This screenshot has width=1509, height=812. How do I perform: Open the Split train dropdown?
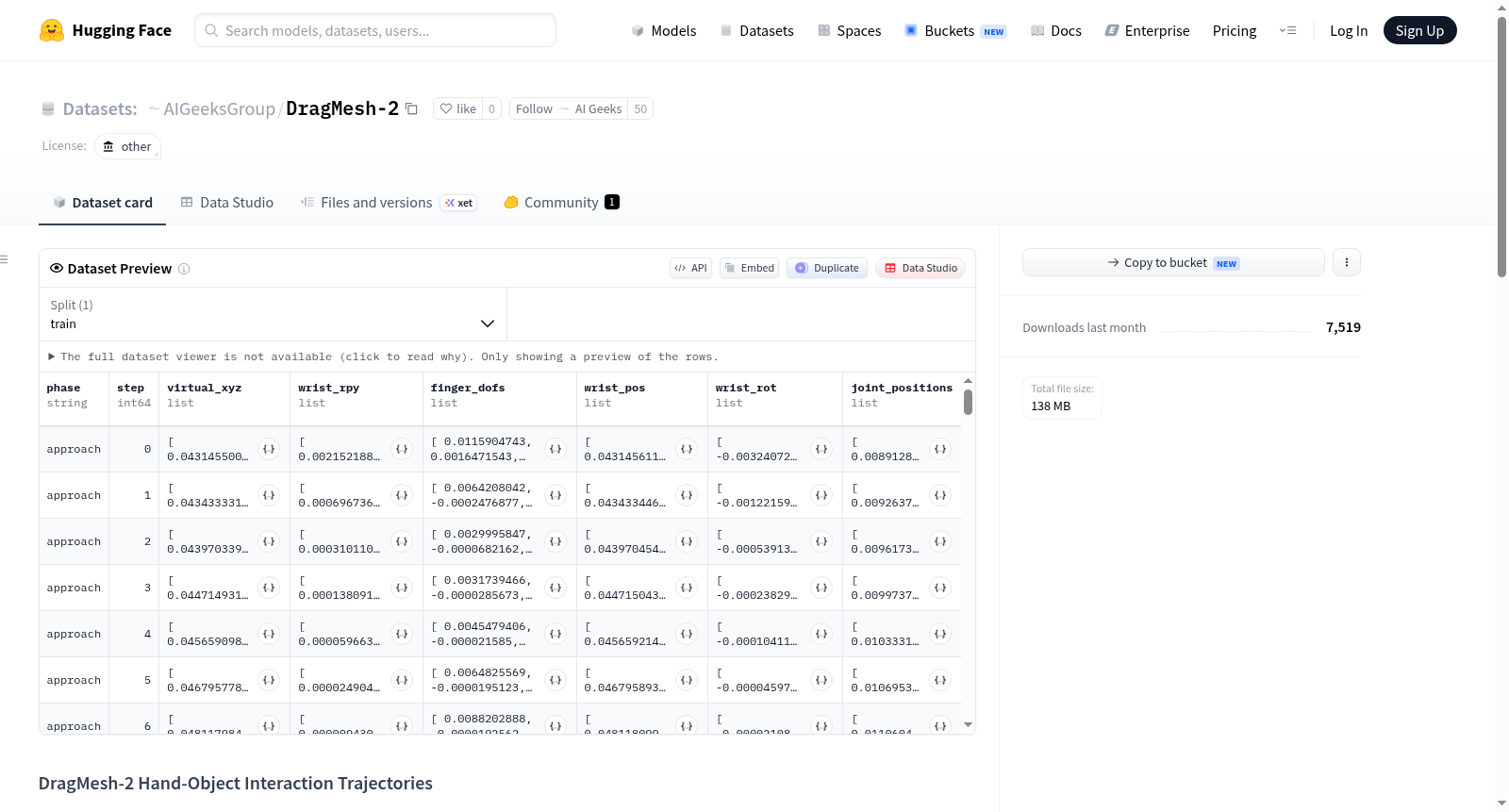pyautogui.click(x=273, y=314)
